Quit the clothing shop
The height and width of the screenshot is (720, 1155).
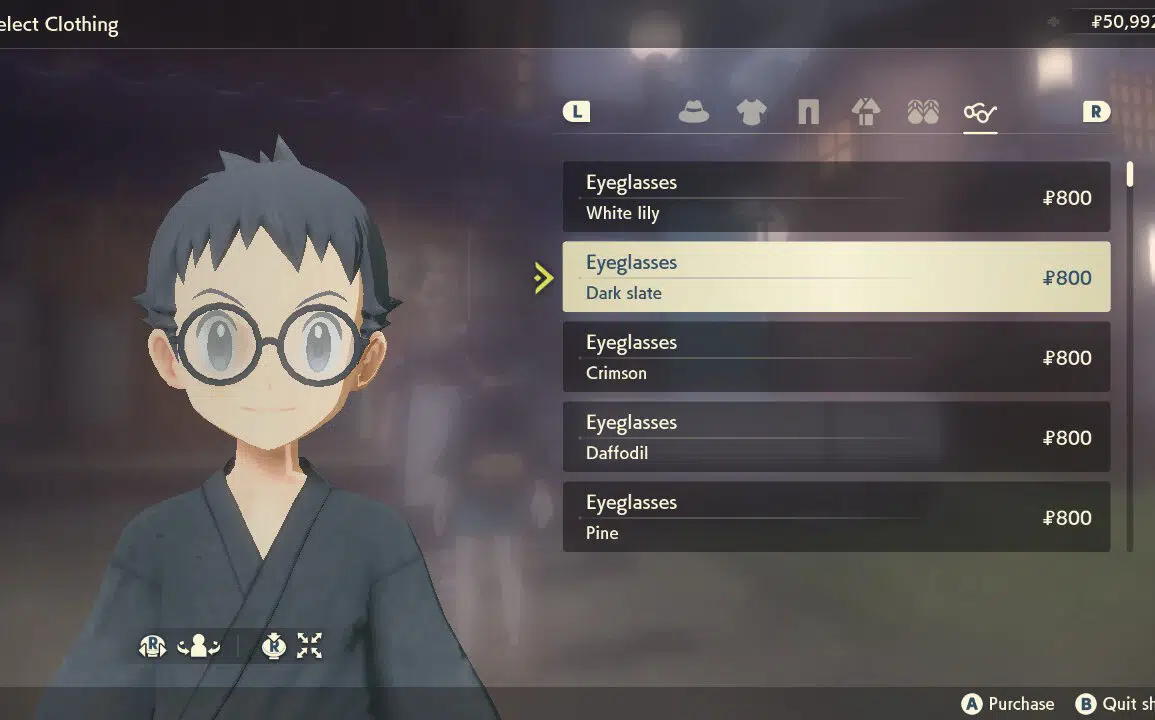pos(1114,704)
